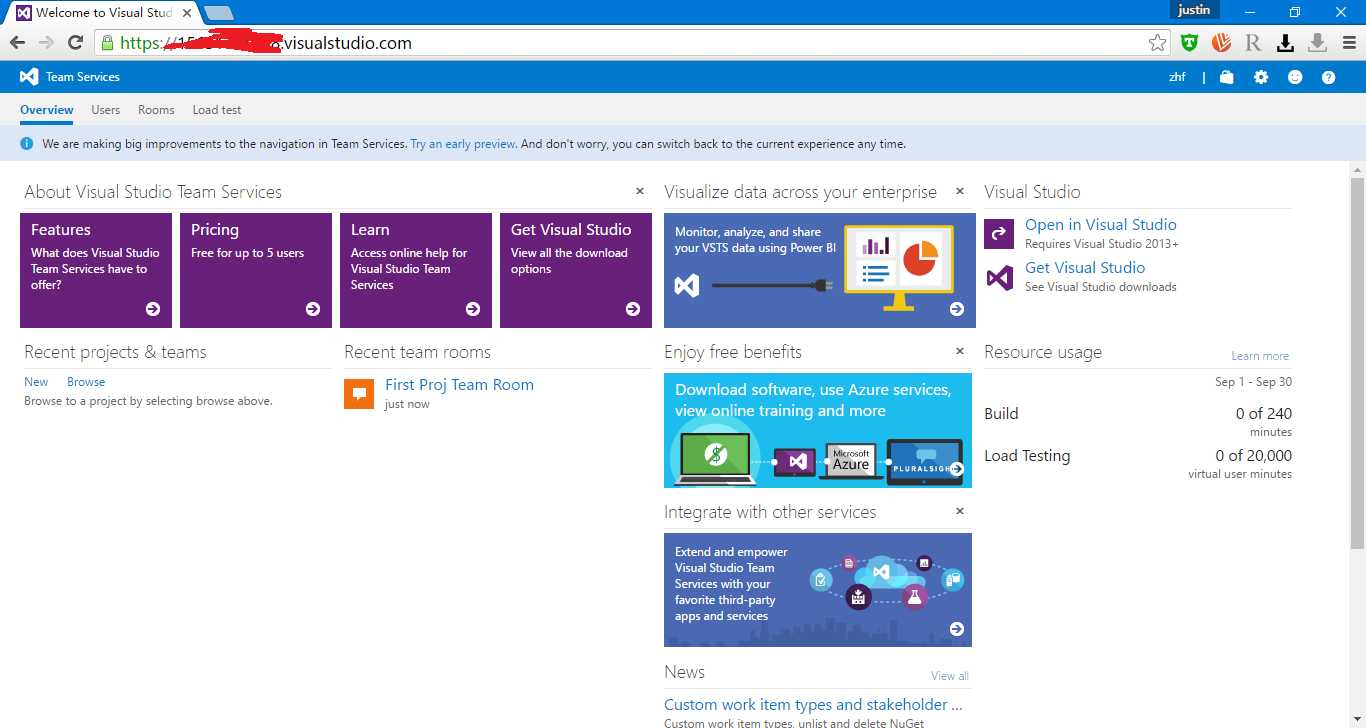
Task: Click the browser forward arrow
Action: (46, 42)
